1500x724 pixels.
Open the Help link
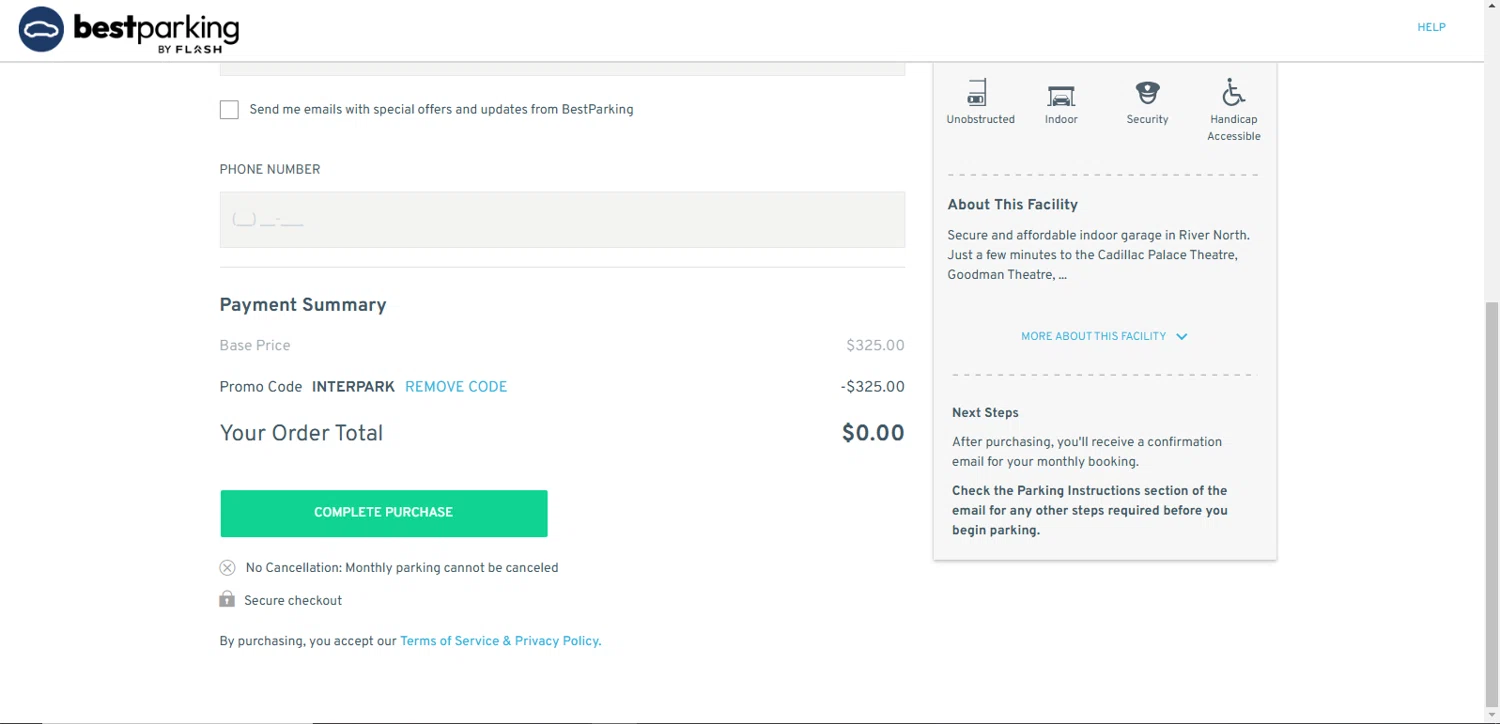(x=1431, y=27)
